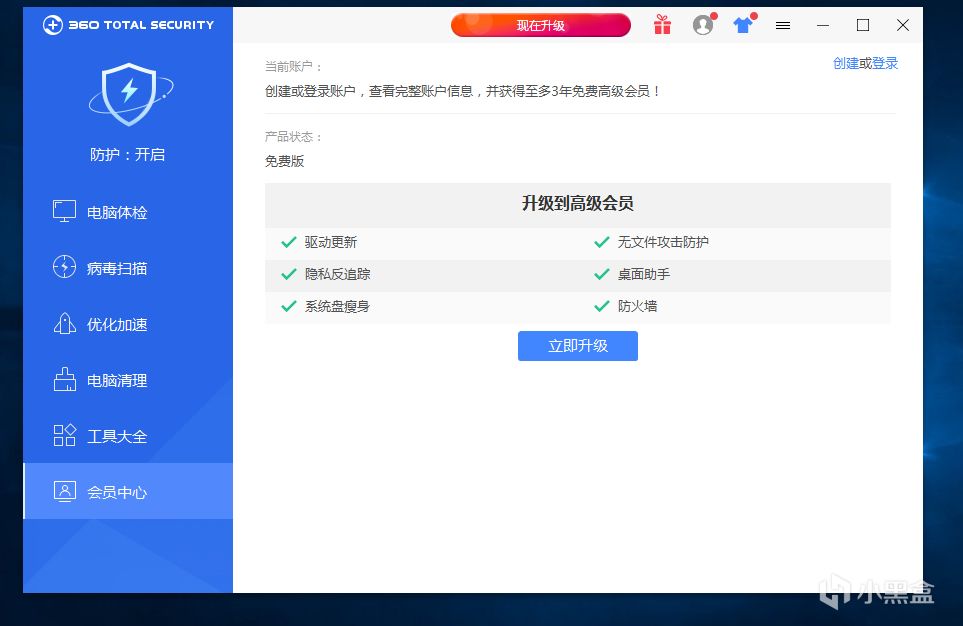Click the 登录 link
The height and width of the screenshot is (626, 963).
(885, 63)
